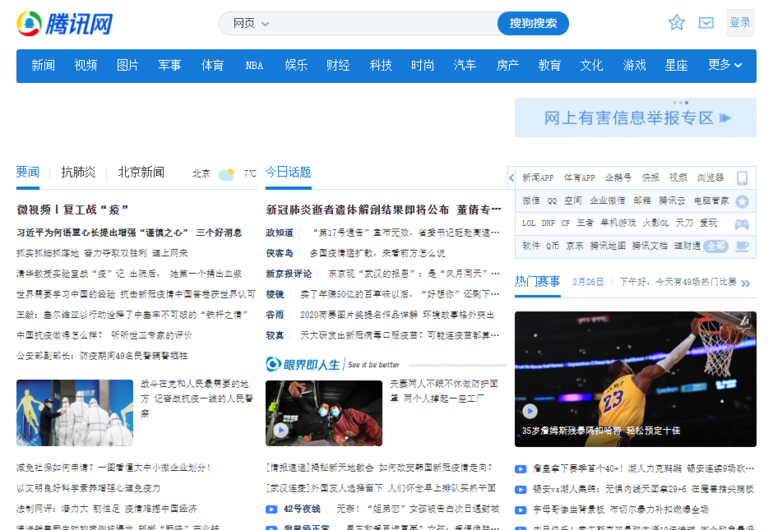Open the 腾讯文档 link

(x=650, y=246)
